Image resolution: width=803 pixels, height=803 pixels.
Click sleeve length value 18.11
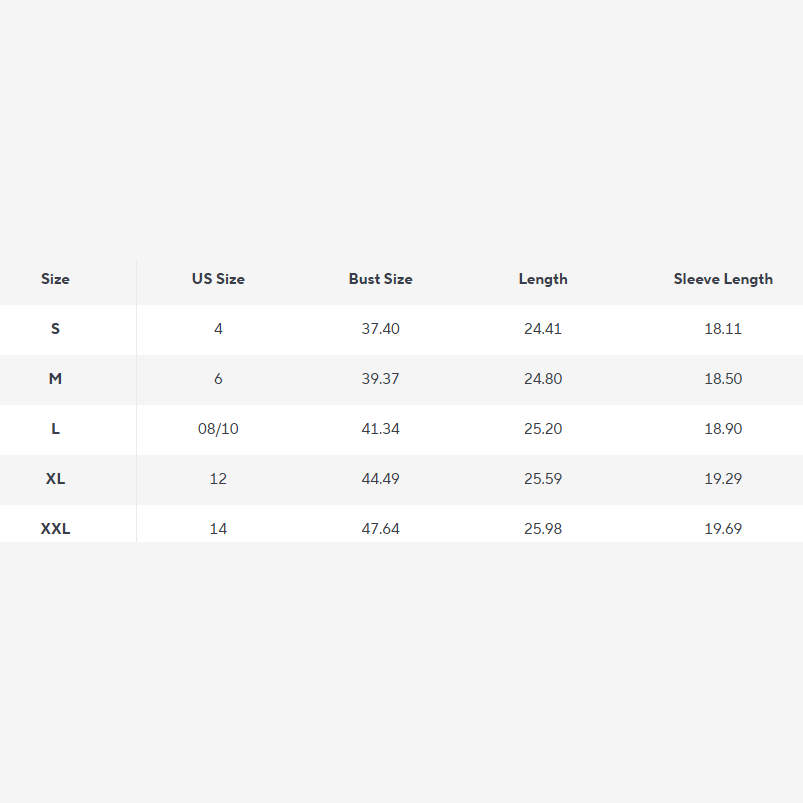click(723, 328)
